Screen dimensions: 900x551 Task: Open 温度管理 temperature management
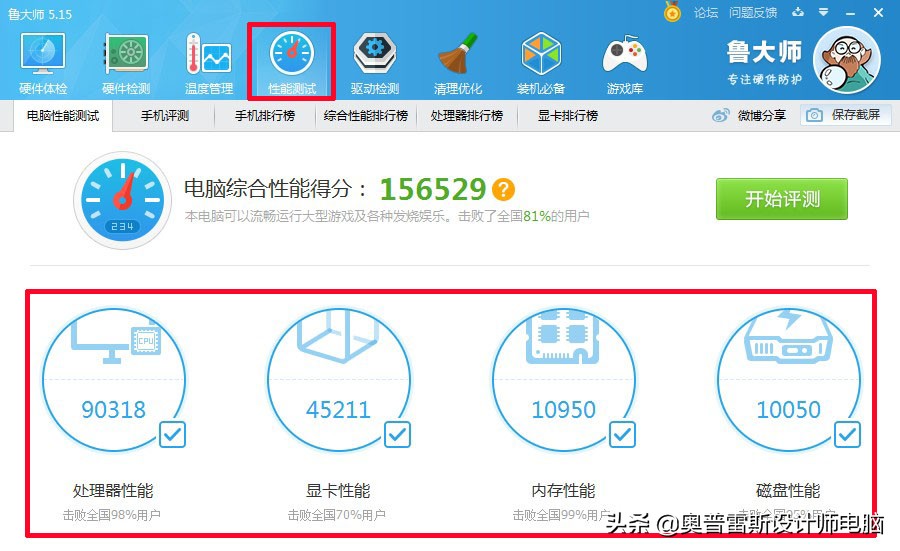(209, 63)
